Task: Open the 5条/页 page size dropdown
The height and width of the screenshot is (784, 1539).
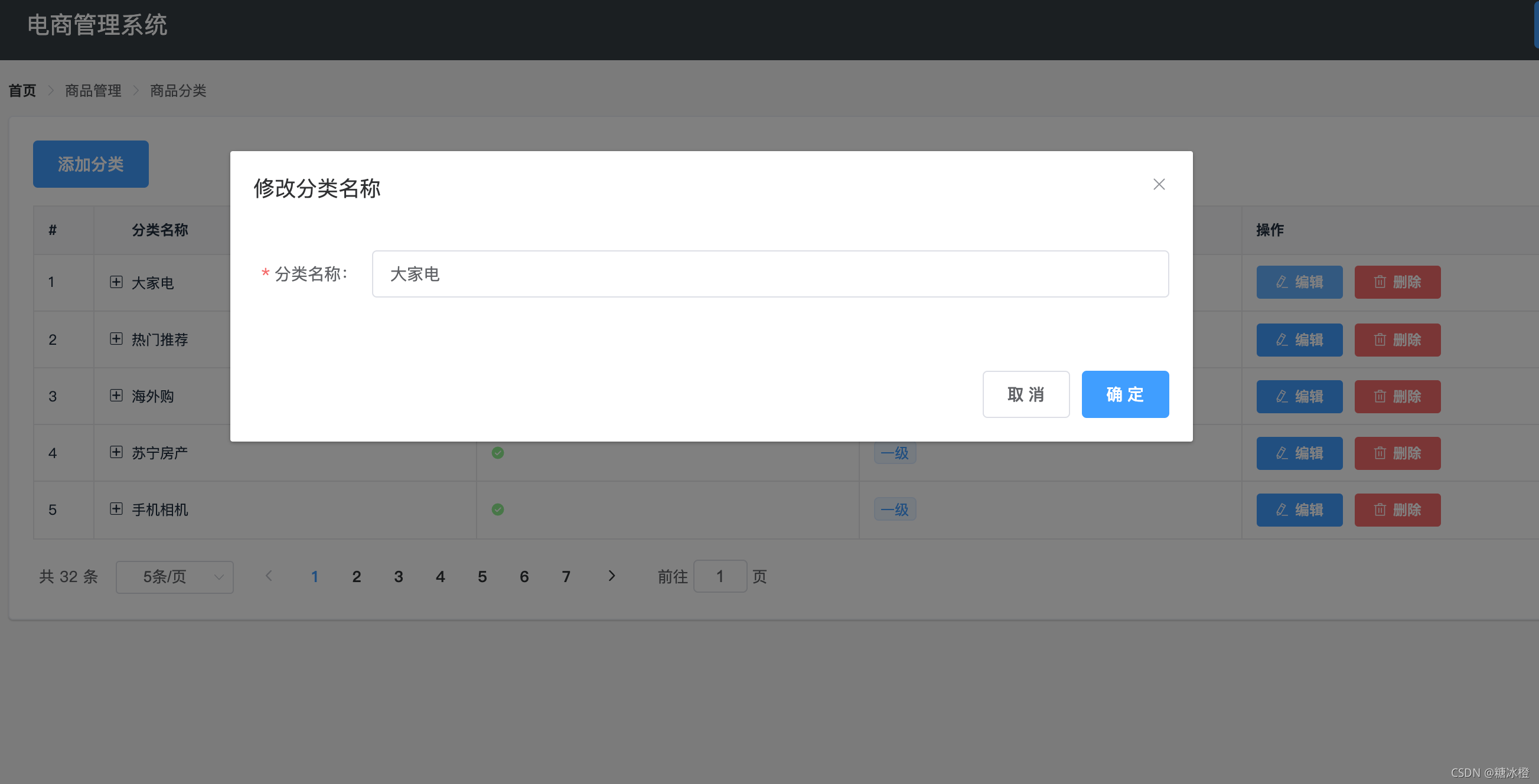Action: 174,577
